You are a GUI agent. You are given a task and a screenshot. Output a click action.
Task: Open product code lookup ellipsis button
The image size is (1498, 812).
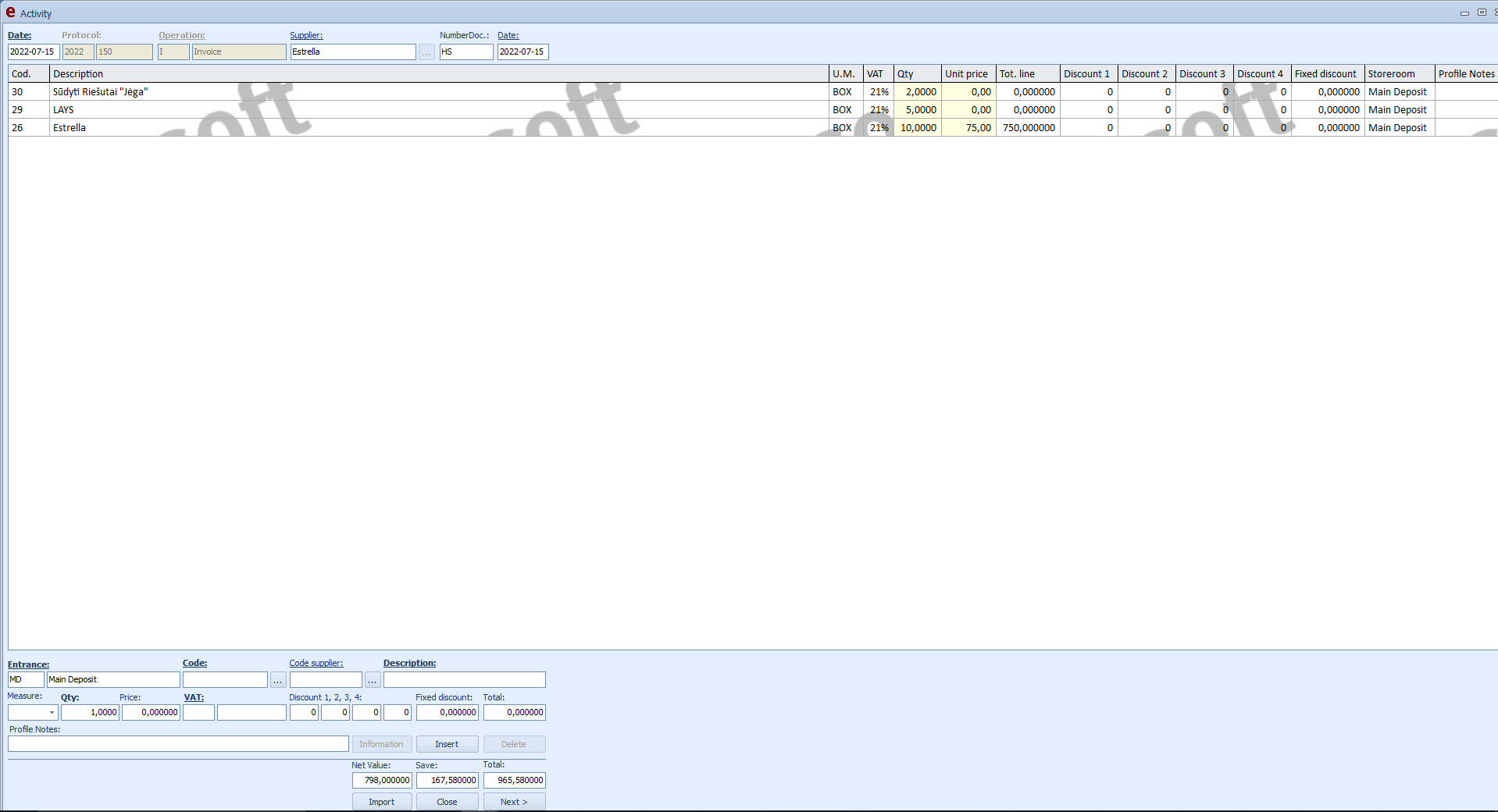[x=278, y=680]
